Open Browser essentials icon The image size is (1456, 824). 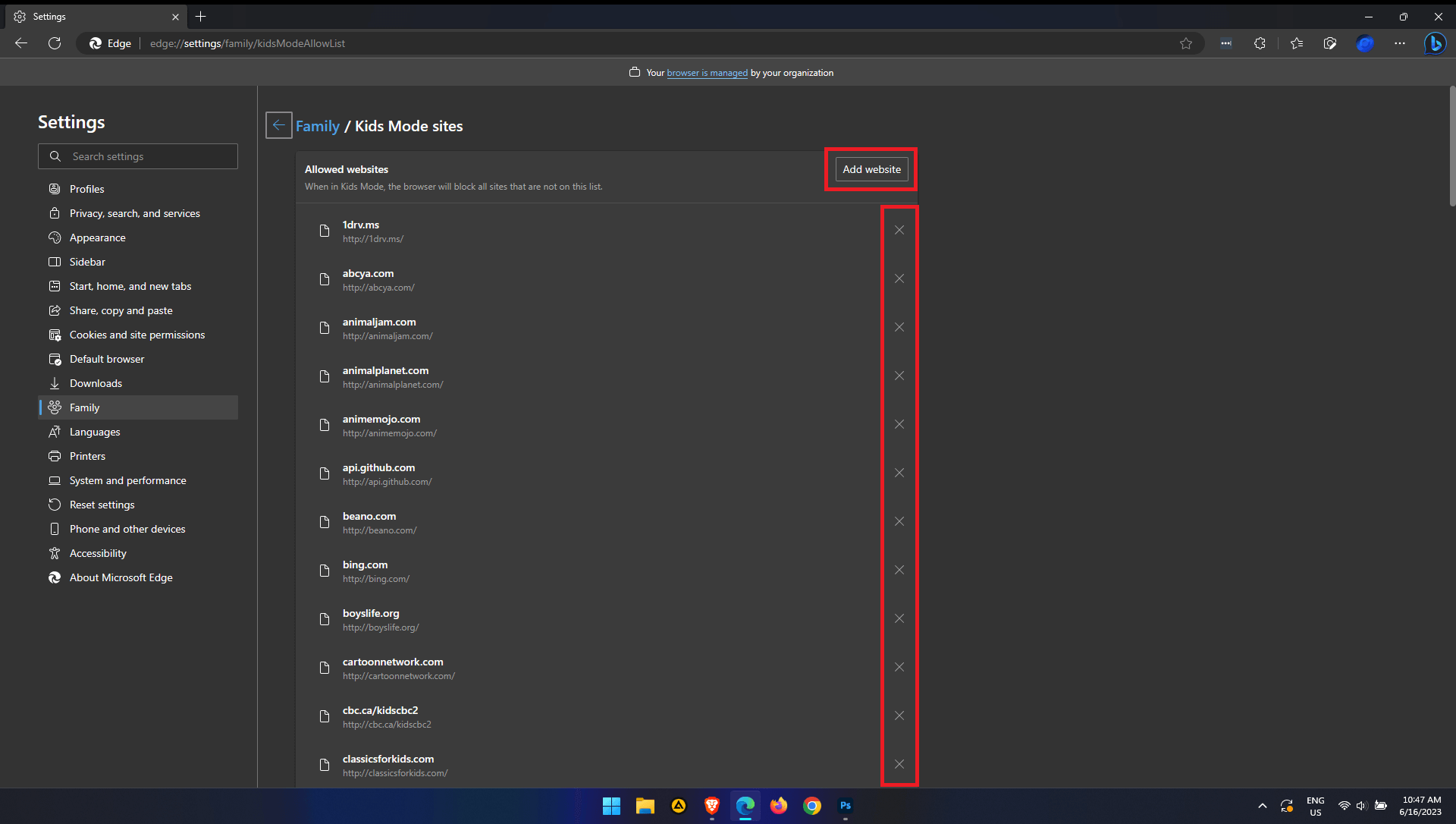pos(1330,43)
